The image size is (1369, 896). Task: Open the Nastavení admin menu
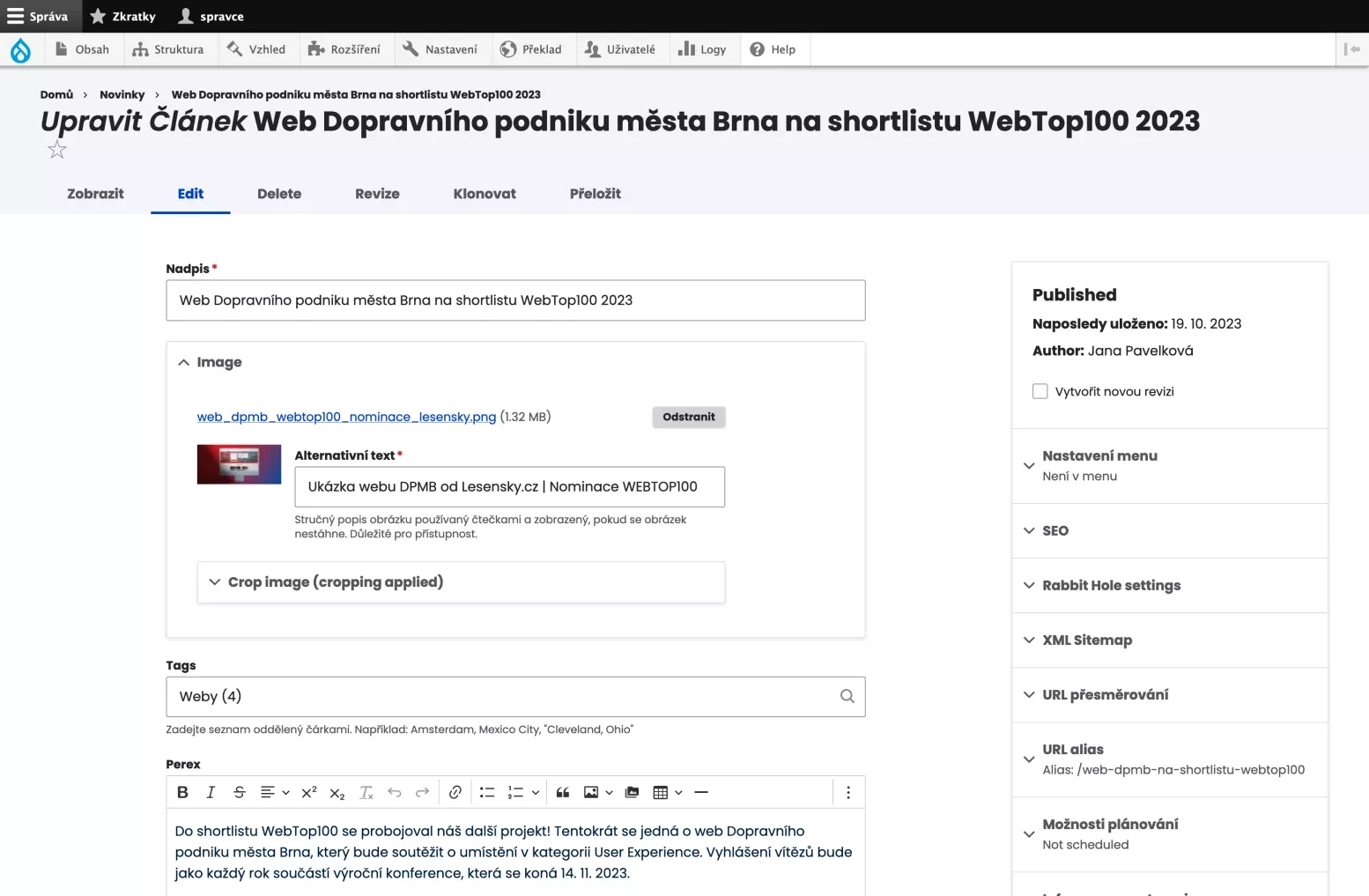coord(440,49)
